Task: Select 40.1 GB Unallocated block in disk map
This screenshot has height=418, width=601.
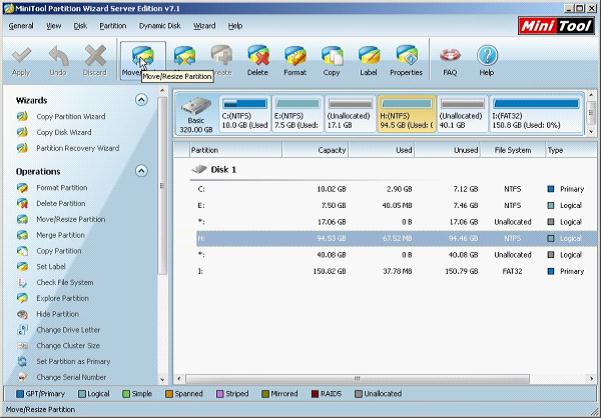Action: point(463,114)
